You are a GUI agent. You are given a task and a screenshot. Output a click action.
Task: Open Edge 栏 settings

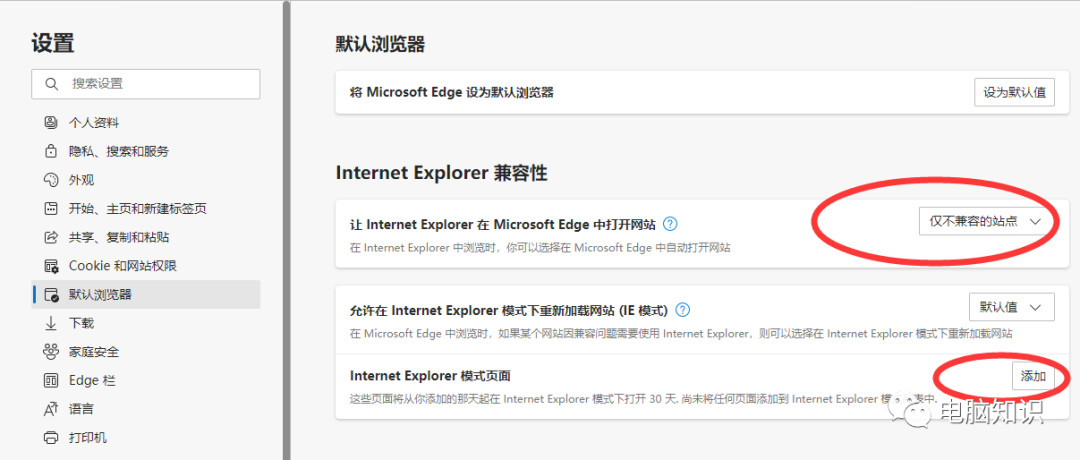click(x=145, y=380)
